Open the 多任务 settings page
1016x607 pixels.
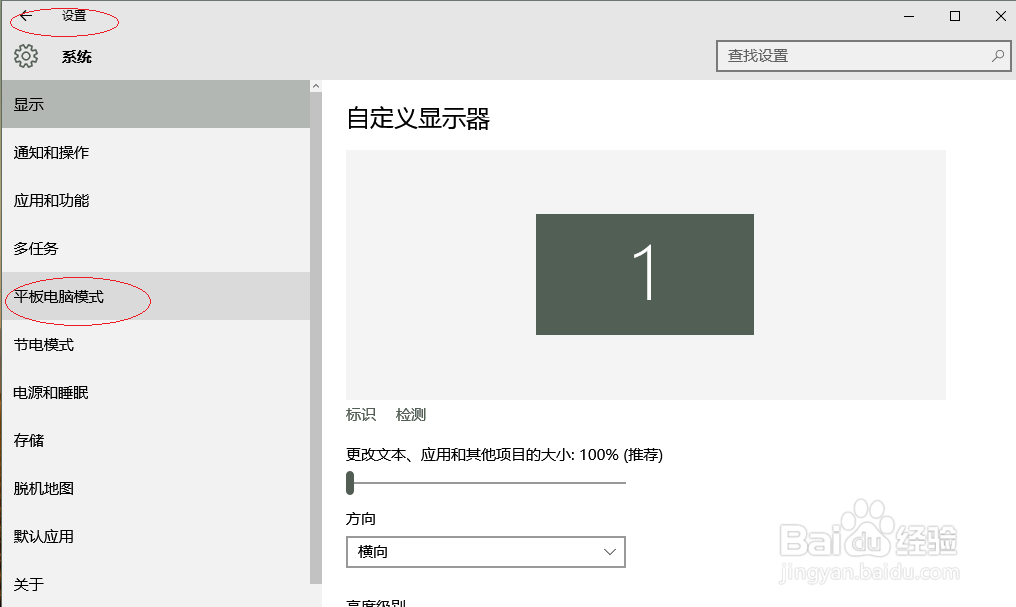36,248
